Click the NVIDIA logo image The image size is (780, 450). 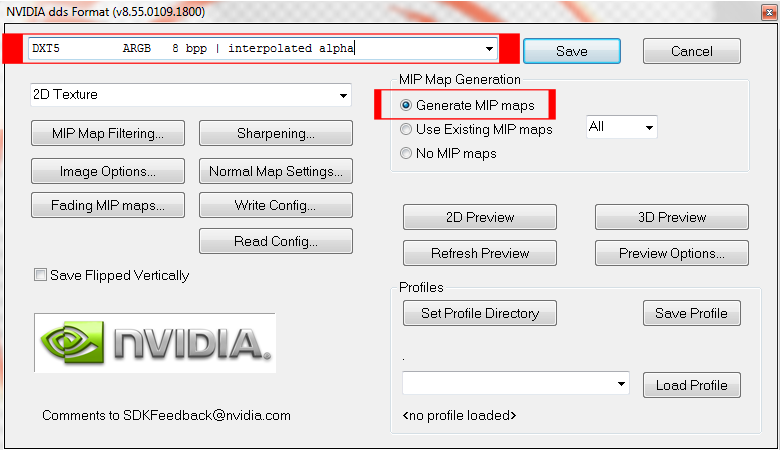coord(155,343)
